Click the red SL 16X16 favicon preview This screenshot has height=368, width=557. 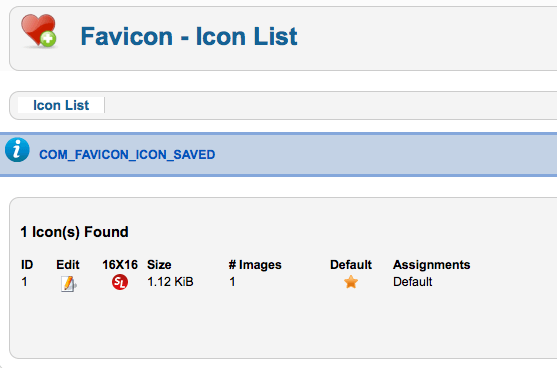tap(120, 282)
